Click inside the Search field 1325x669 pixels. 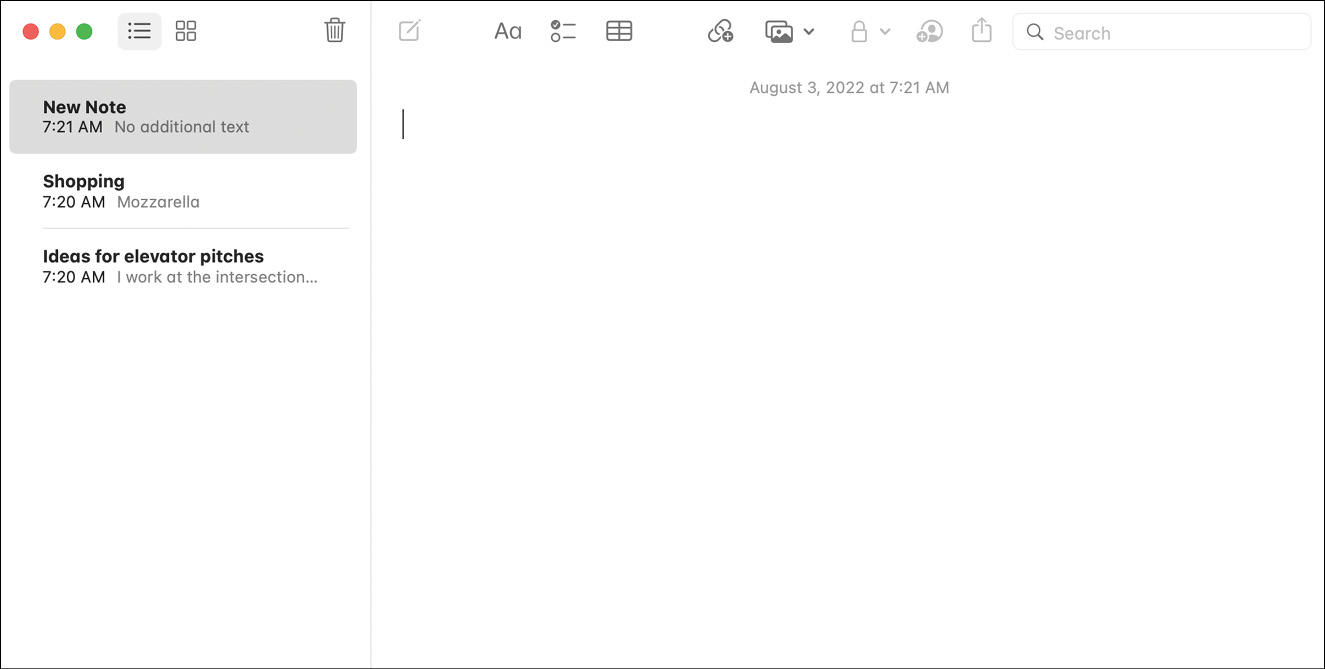1160,32
